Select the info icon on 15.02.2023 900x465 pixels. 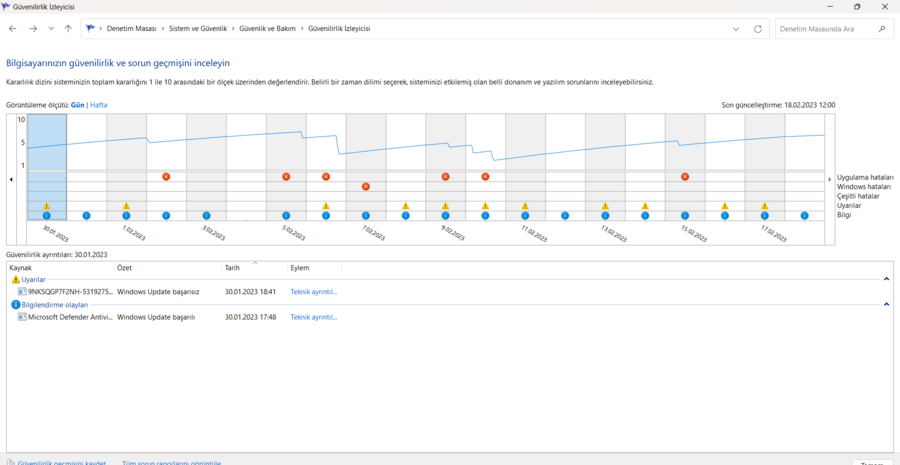pos(685,215)
